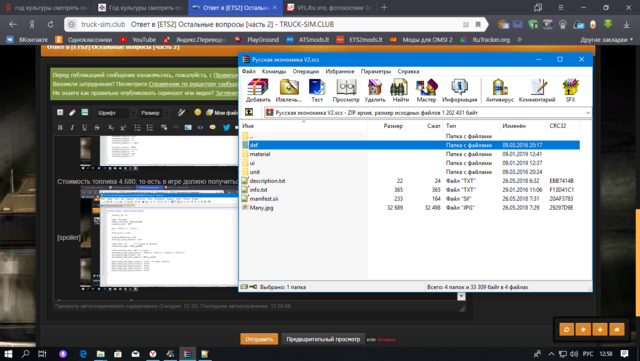The width and height of the screenshot is (640, 361).
Task: Click the orange scroll-down arrow button
Action: pyautogui.click(x=600, y=329)
